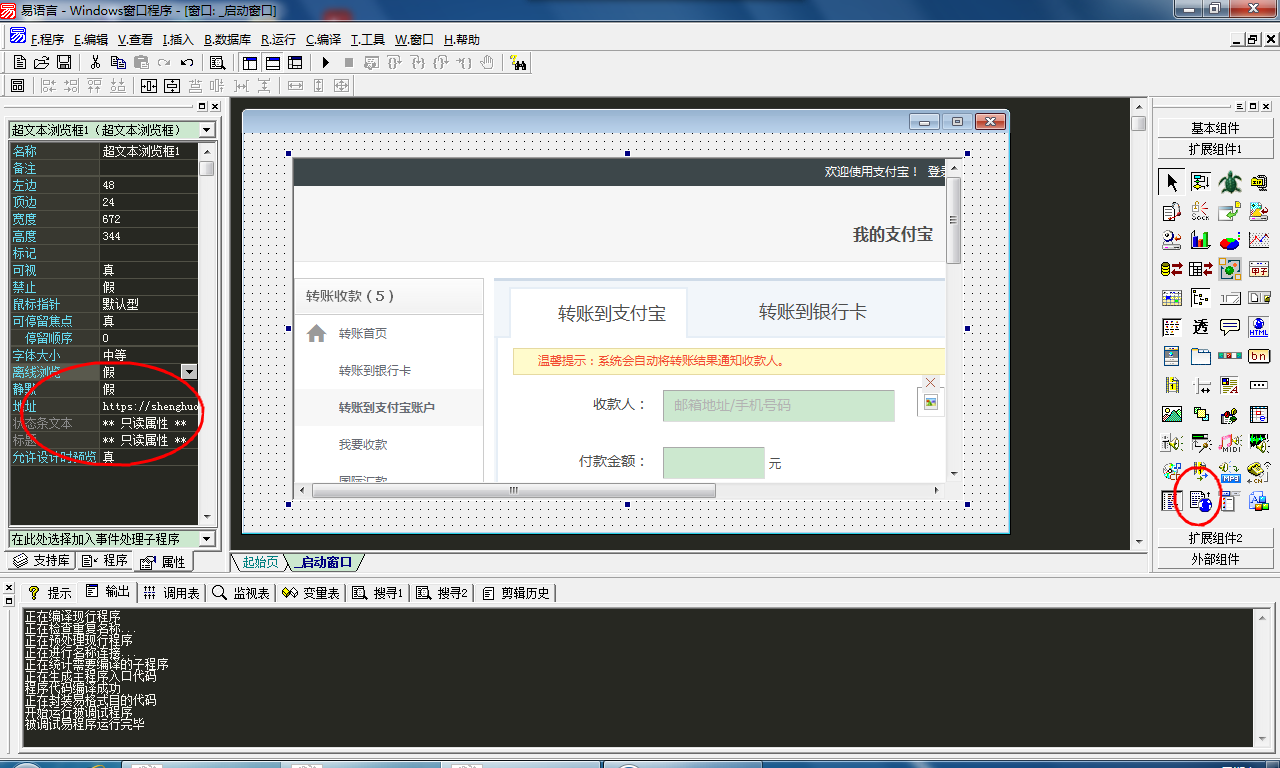Switch to the 程序 tab in left panel
This screenshot has width=1280, height=768.
(105, 561)
